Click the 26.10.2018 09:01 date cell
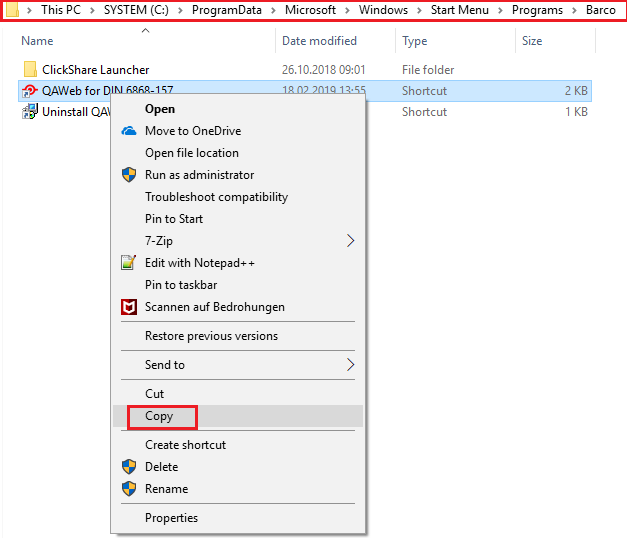Viewport: 627px width, 549px height. coord(323,70)
